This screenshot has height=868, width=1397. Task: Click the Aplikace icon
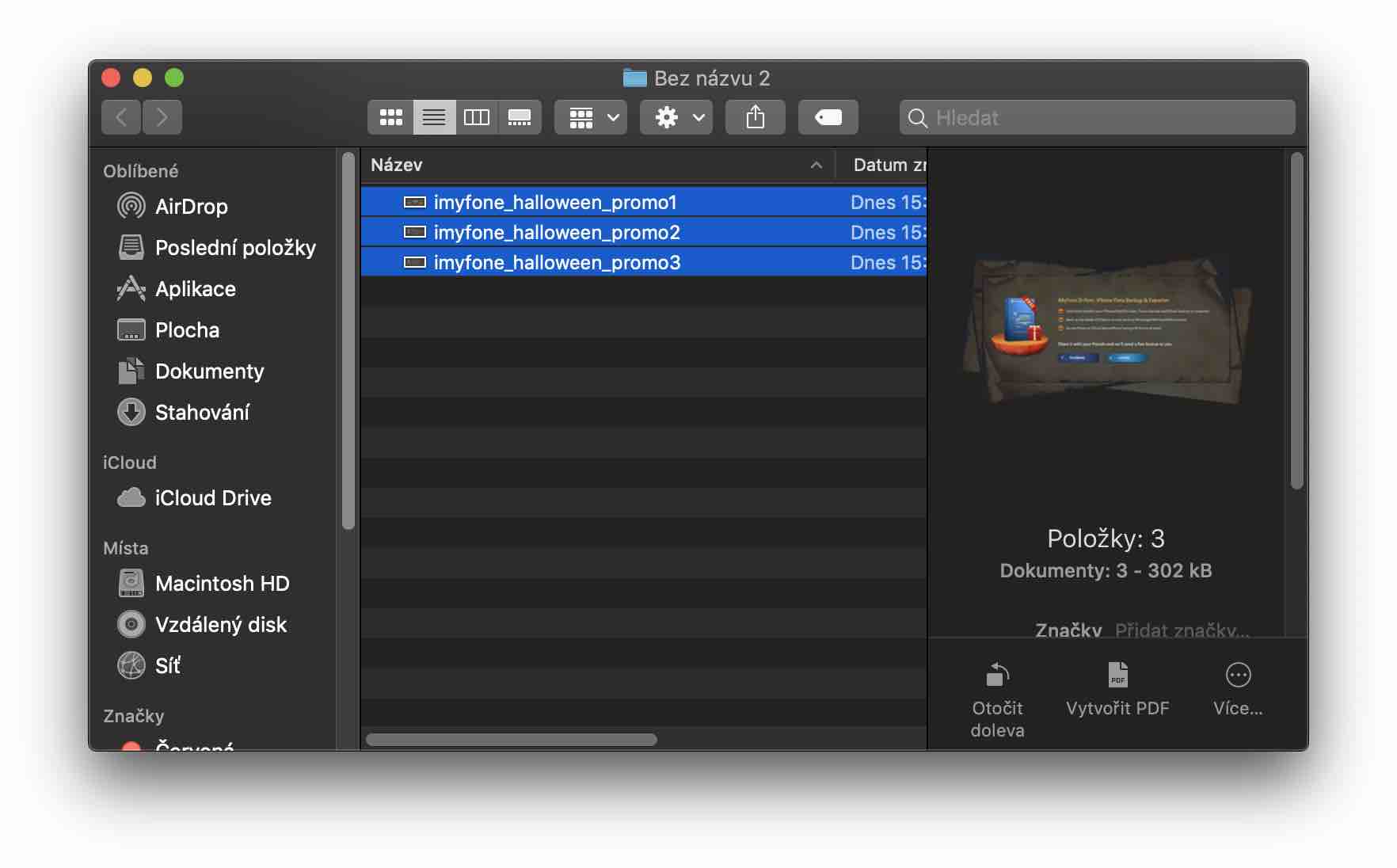131,289
